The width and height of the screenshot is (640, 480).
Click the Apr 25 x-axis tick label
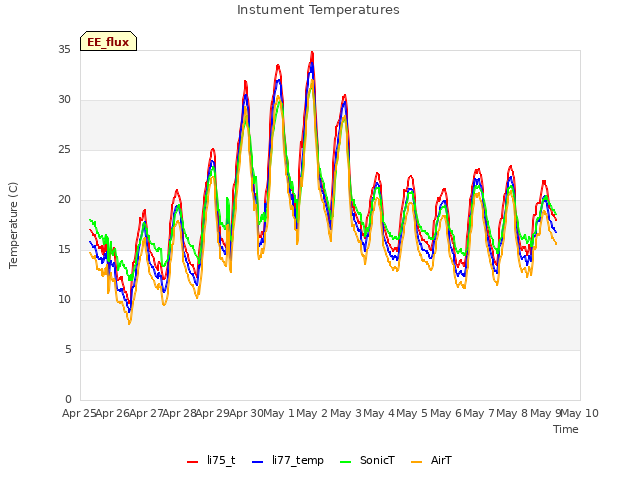(79, 413)
